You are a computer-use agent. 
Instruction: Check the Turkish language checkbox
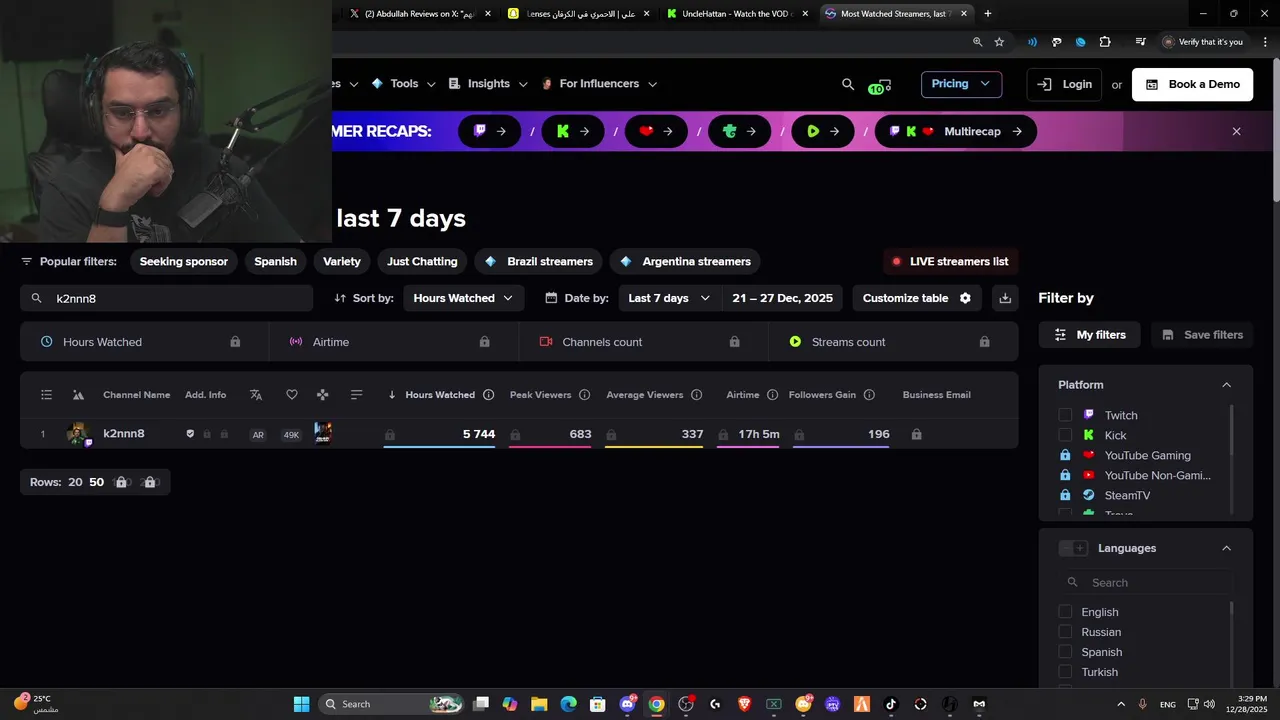pos(1065,672)
